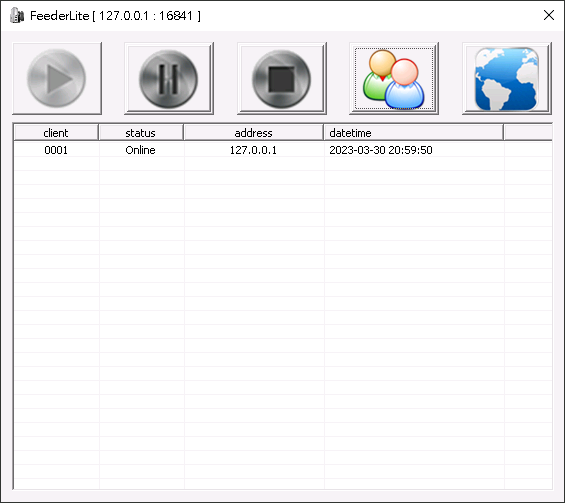This screenshot has height=503, width=565.
Task: Click the FeederLite title bar text
Action: (115, 16)
